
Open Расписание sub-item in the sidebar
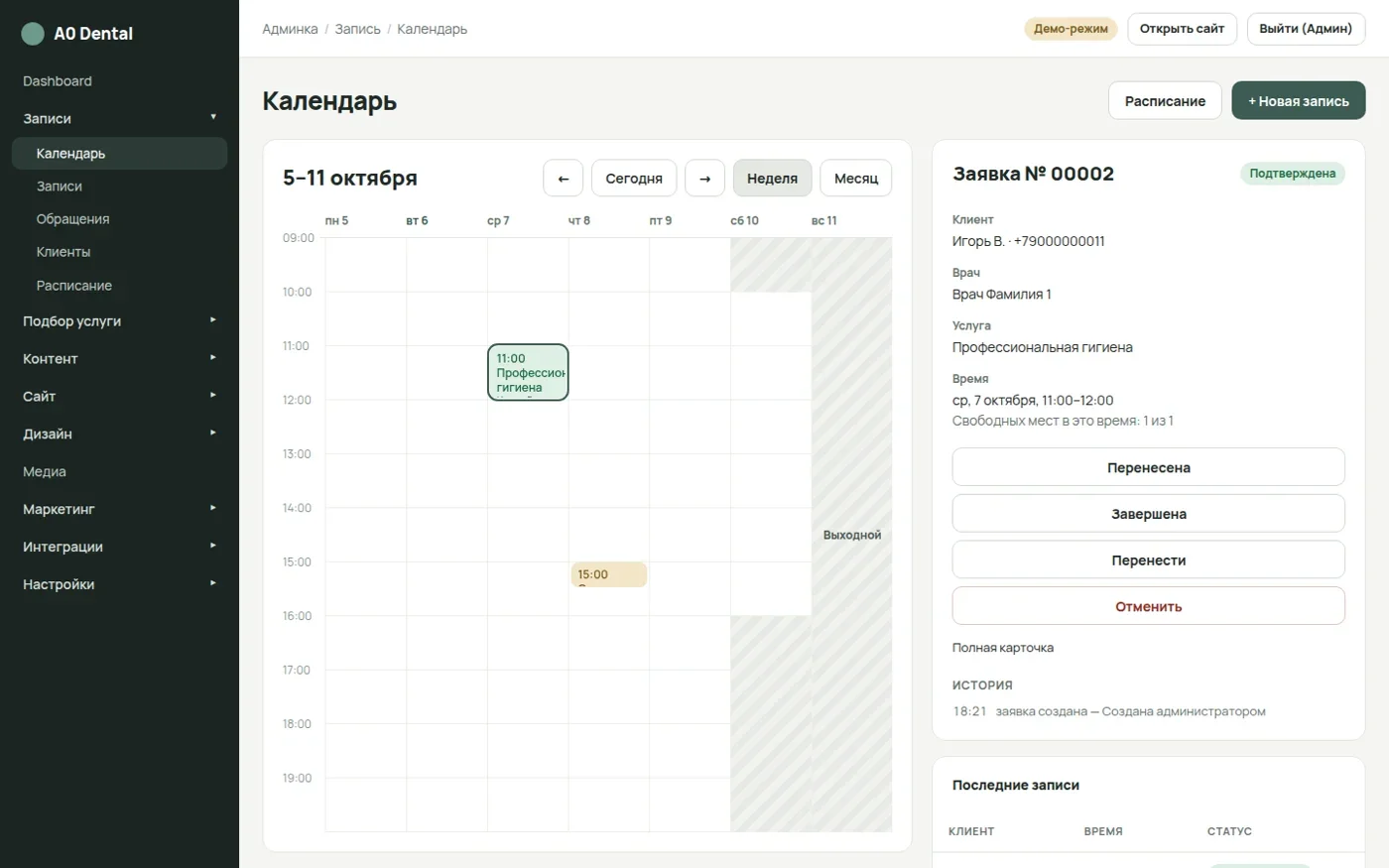[119, 286]
